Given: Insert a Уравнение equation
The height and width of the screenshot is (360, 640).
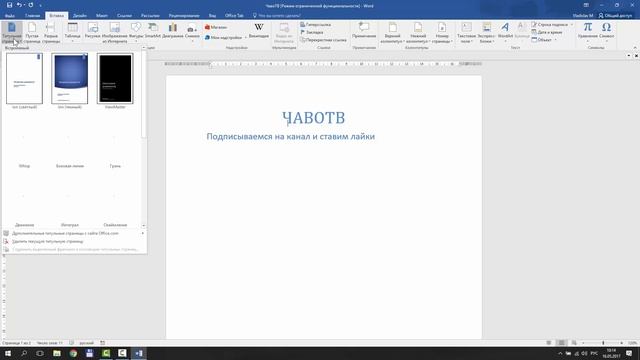Looking at the screenshot, I should click(587, 32).
